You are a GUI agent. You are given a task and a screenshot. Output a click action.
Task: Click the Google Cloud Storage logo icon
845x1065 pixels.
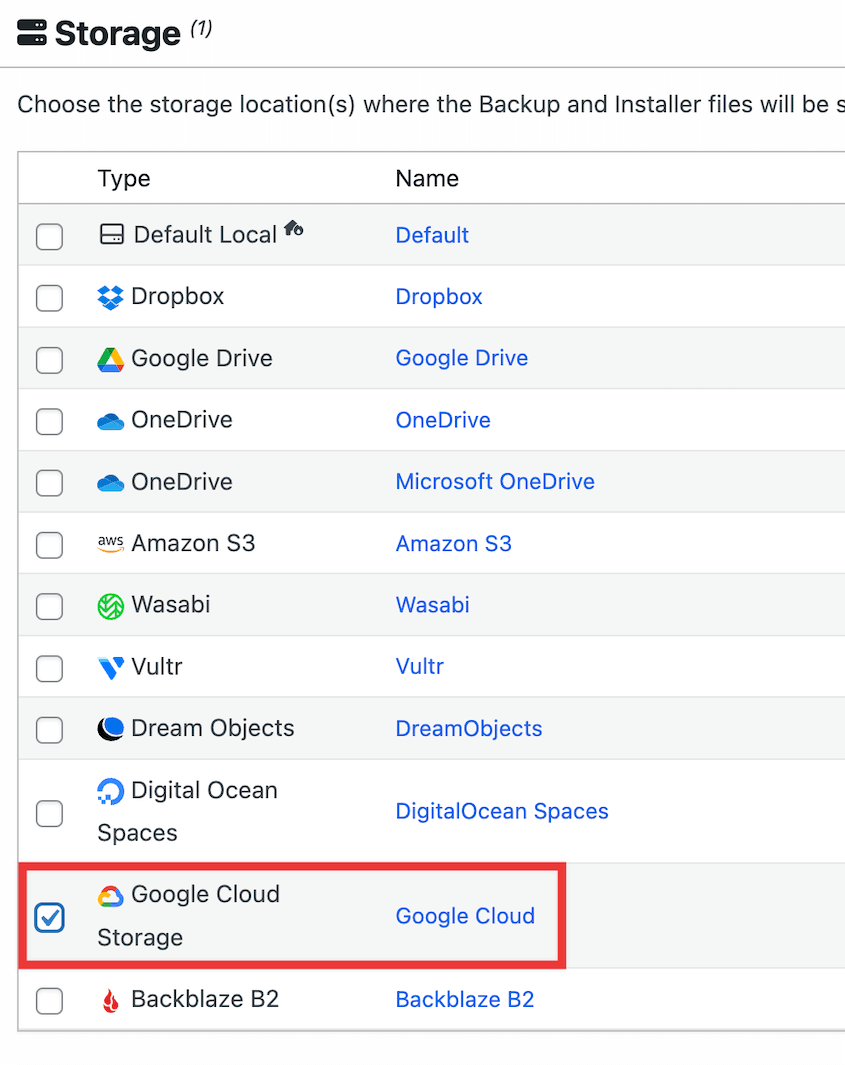(x=111, y=896)
